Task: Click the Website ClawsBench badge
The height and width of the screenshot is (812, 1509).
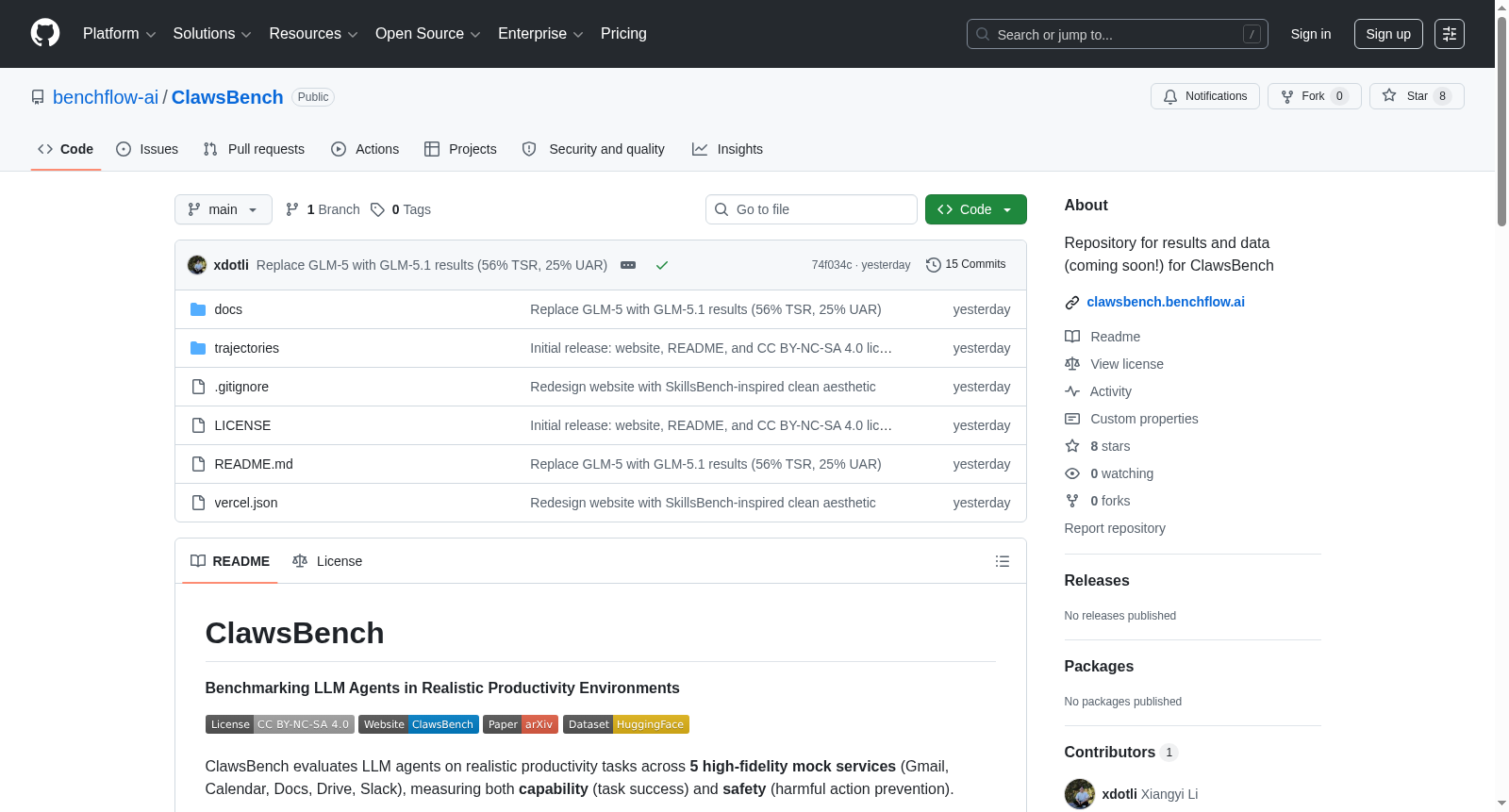Action: [x=419, y=724]
